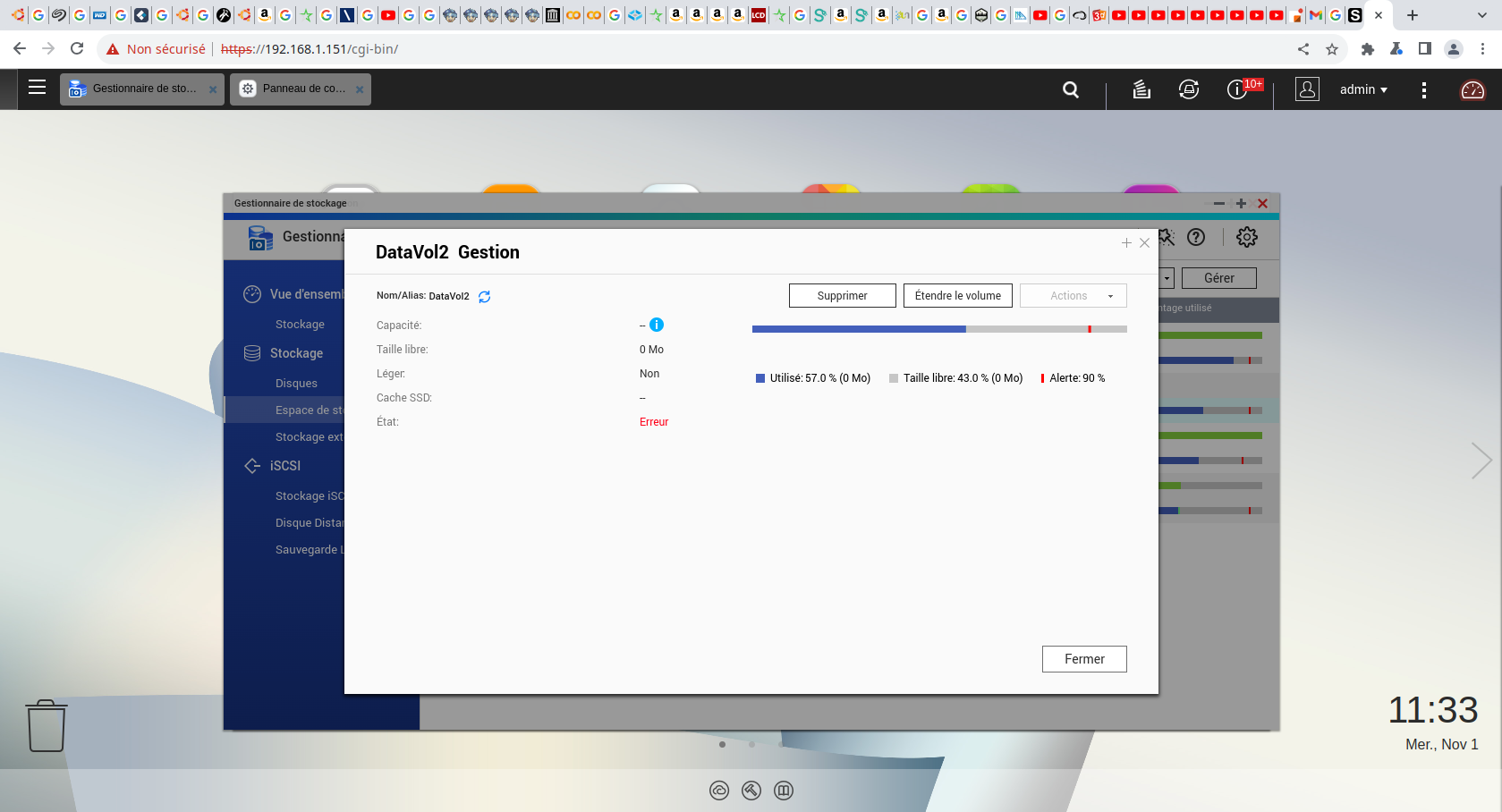Viewport: 1502px width, 812px height.
Task: Open the Stockage section in sidebar
Action: tap(284, 353)
